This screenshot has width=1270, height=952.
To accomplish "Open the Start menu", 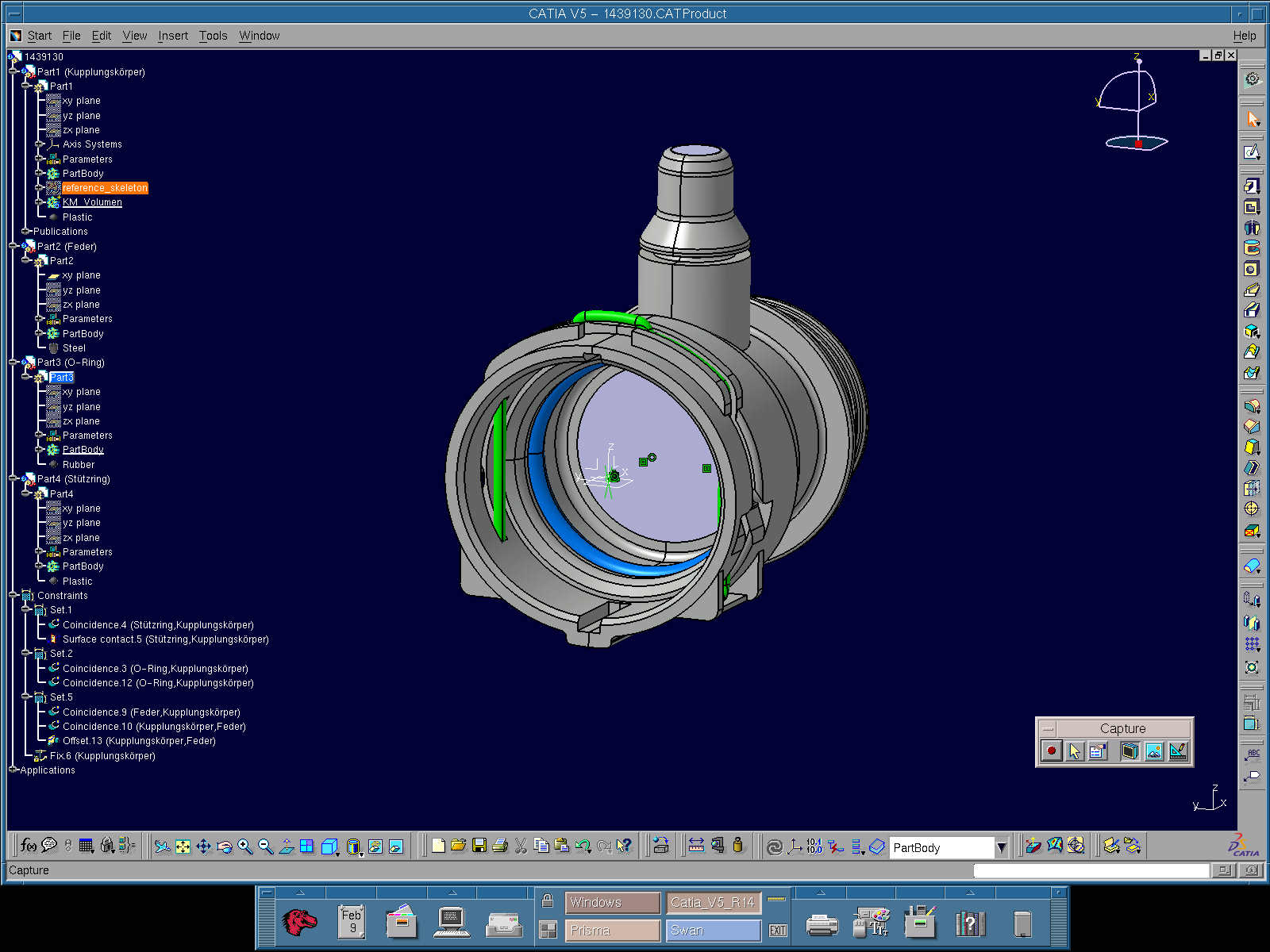I will (40, 36).
